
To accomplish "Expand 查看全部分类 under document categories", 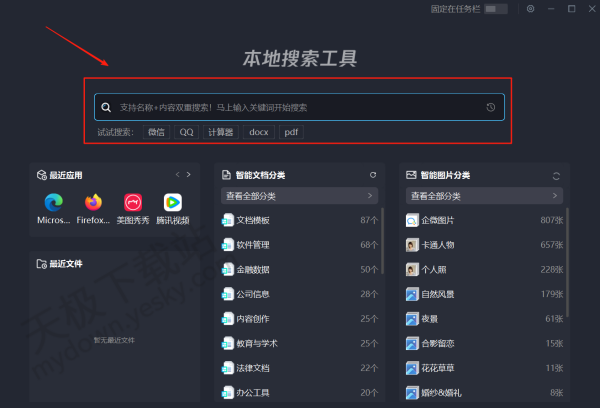I will [x=300, y=196].
